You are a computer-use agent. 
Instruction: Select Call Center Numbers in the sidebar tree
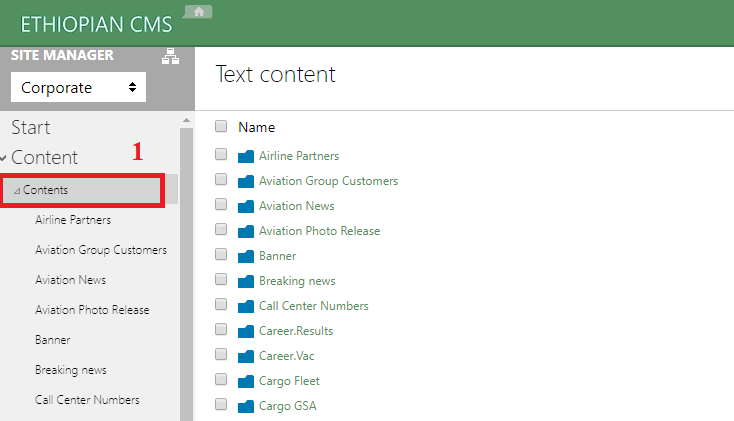pos(87,400)
